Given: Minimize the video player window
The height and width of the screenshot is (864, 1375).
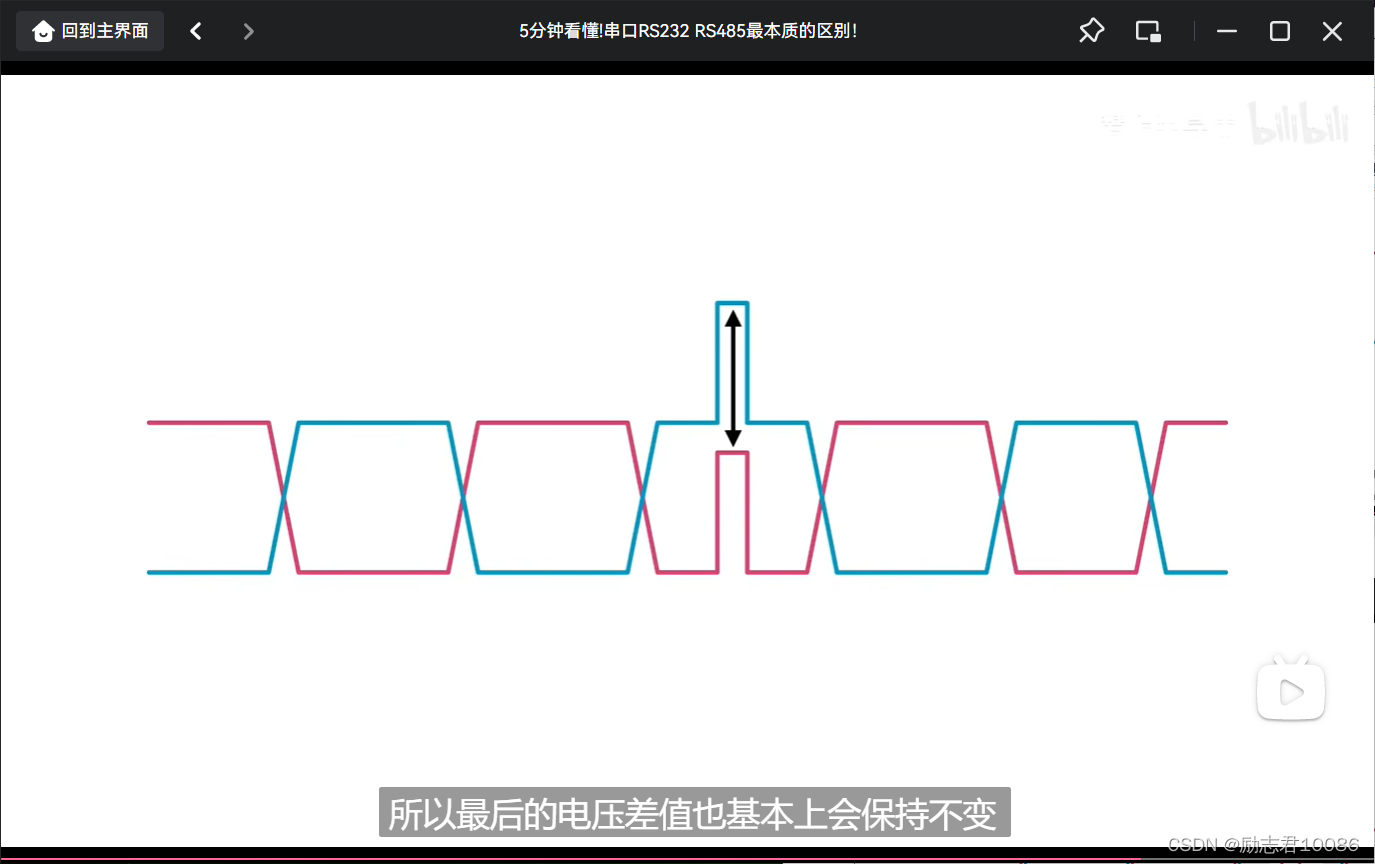Looking at the screenshot, I should click(x=1227, y=31).
